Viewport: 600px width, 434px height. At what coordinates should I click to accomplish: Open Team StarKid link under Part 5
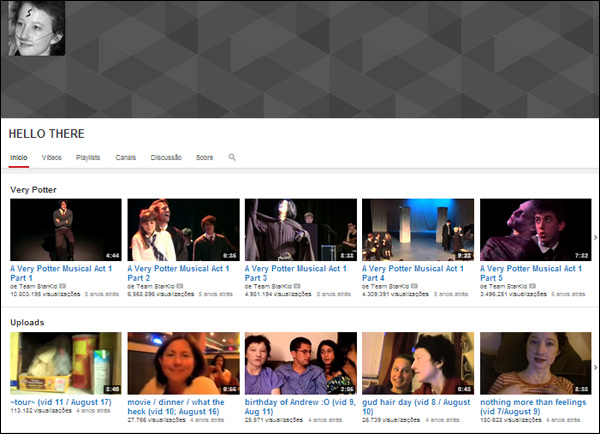point(507,286)
